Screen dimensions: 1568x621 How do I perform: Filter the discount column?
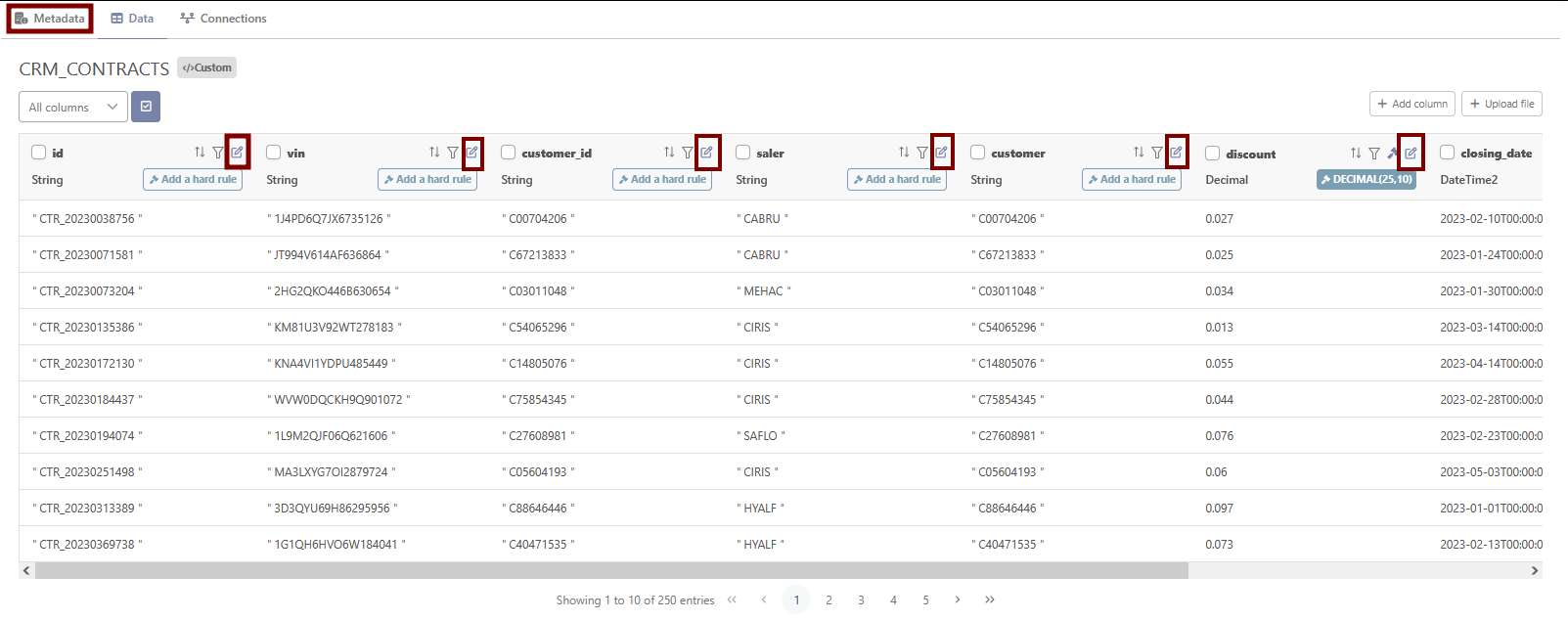tap(1374, 154)
